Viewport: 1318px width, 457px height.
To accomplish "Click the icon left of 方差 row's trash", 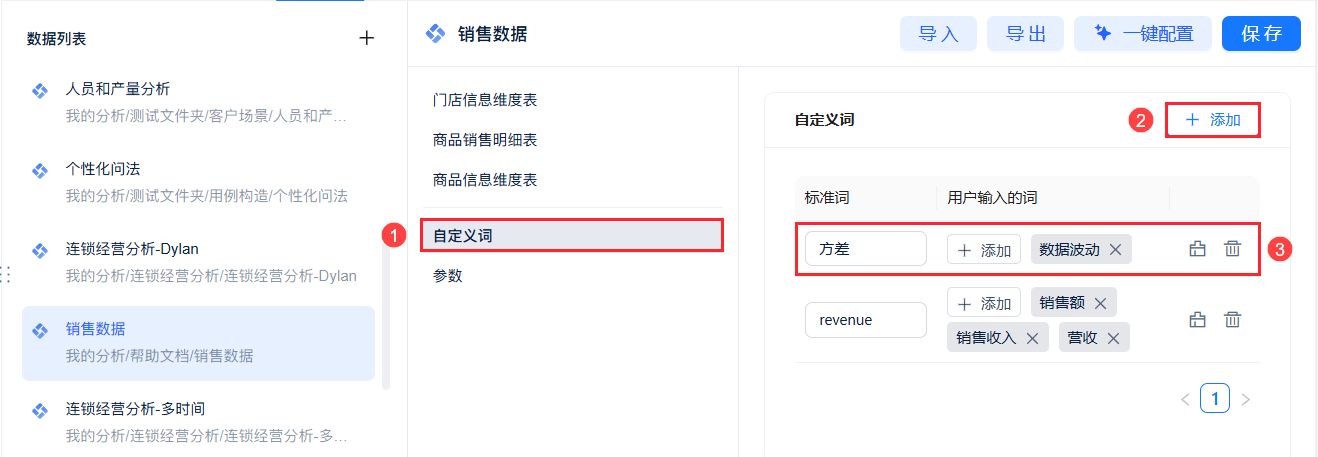I will (x=1197, y=249).
